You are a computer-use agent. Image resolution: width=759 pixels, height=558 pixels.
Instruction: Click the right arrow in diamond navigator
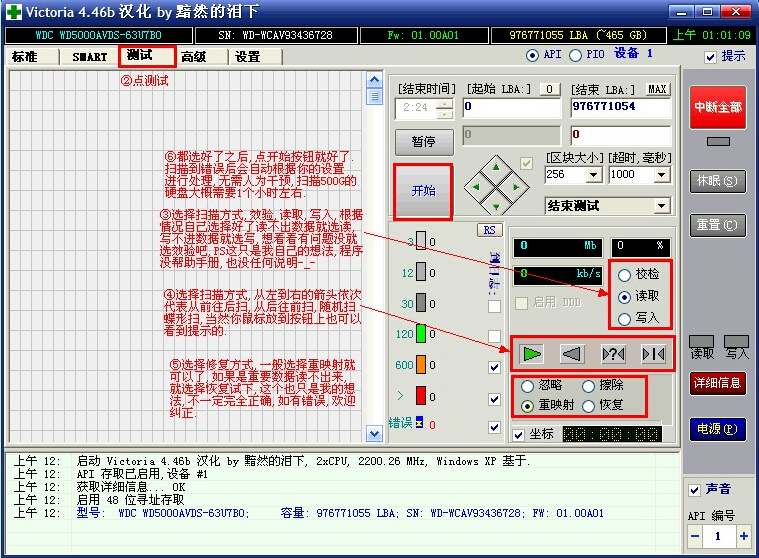[x=516, y=187]
